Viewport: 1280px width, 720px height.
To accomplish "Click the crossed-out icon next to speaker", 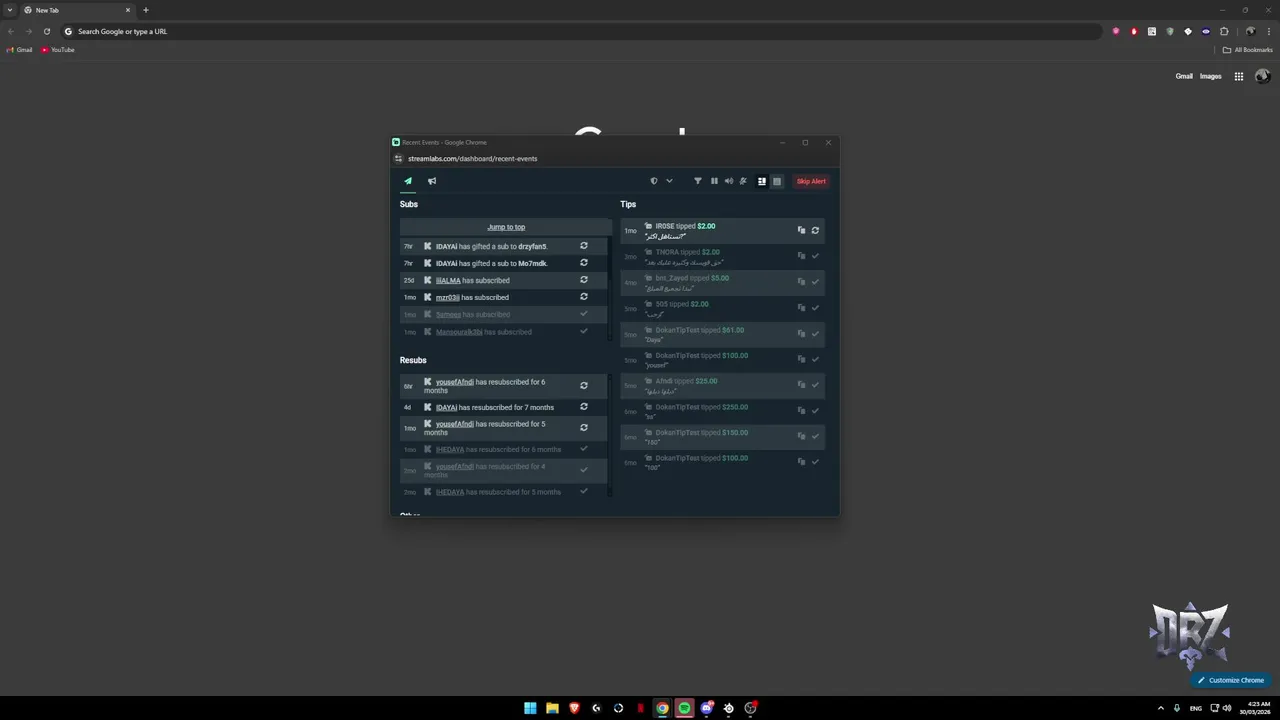I will [743, 181].
